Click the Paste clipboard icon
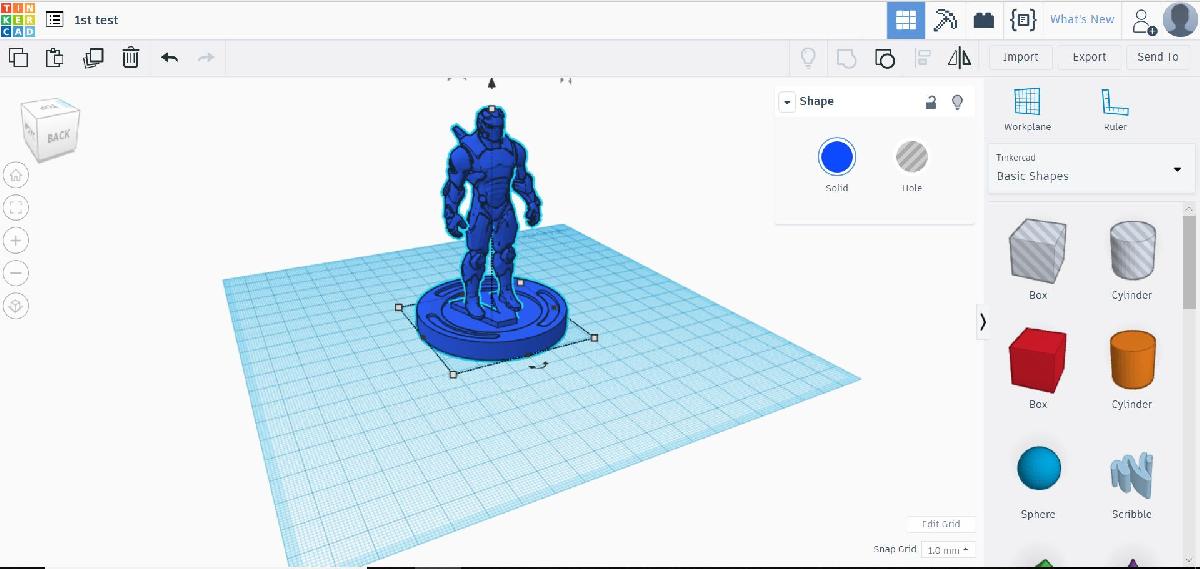 pos(55,58)
